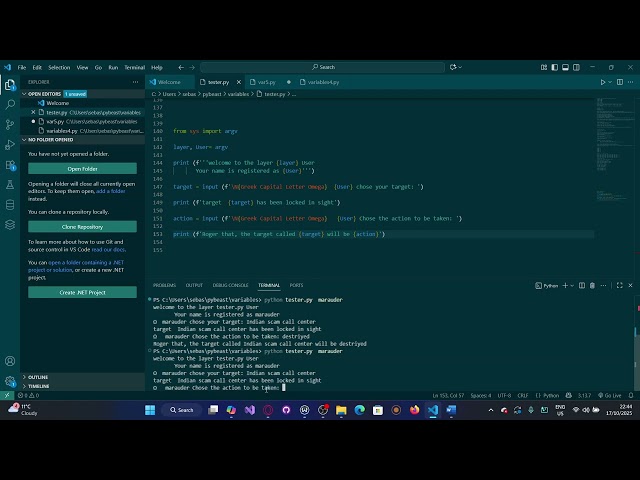This screenshot has width=640, height=480.
Task: Open Windows Start menu on taskbar
Action: click(150, 410)
